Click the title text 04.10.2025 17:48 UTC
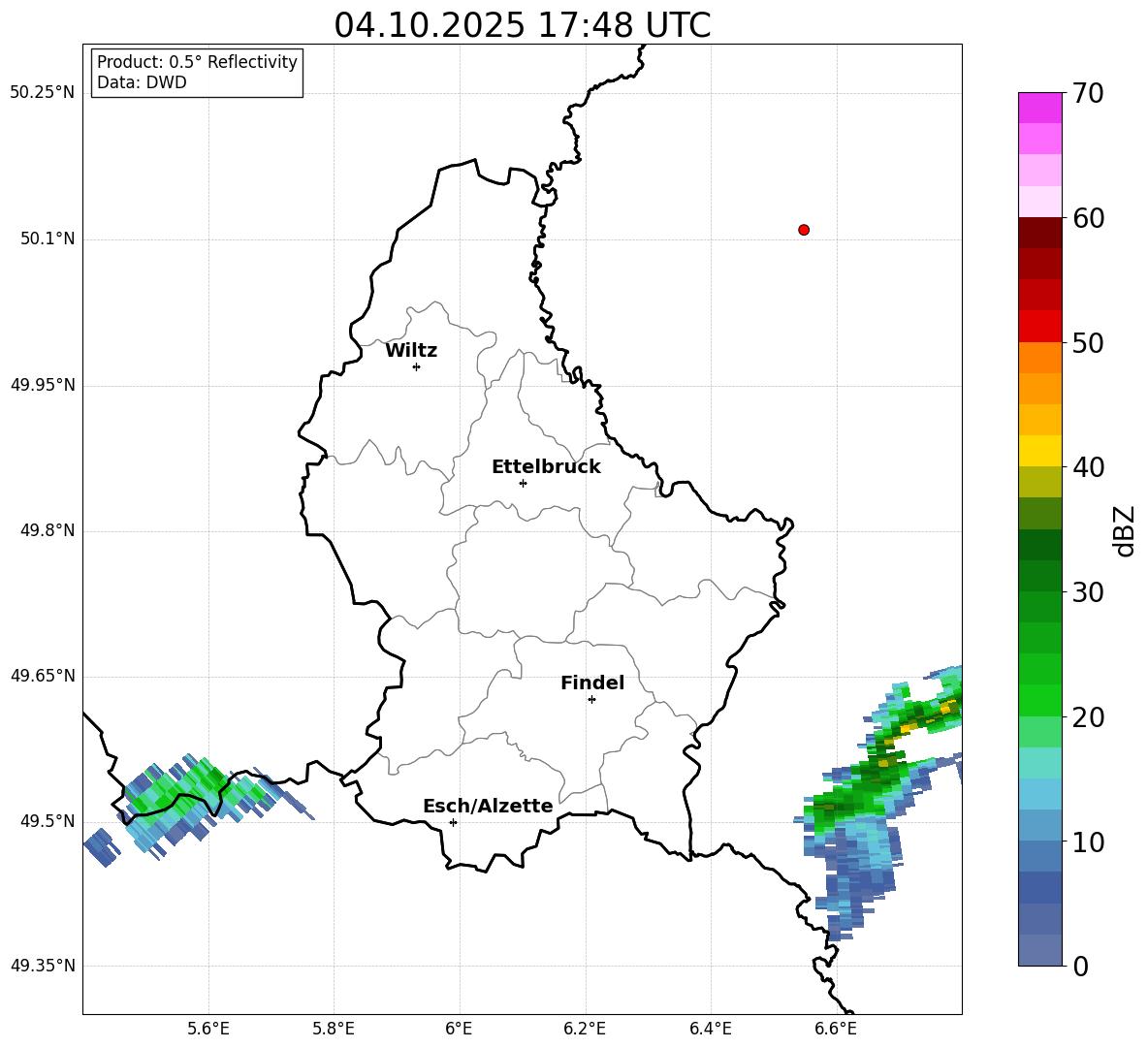1148x1048 pixels. pos(522,25)
